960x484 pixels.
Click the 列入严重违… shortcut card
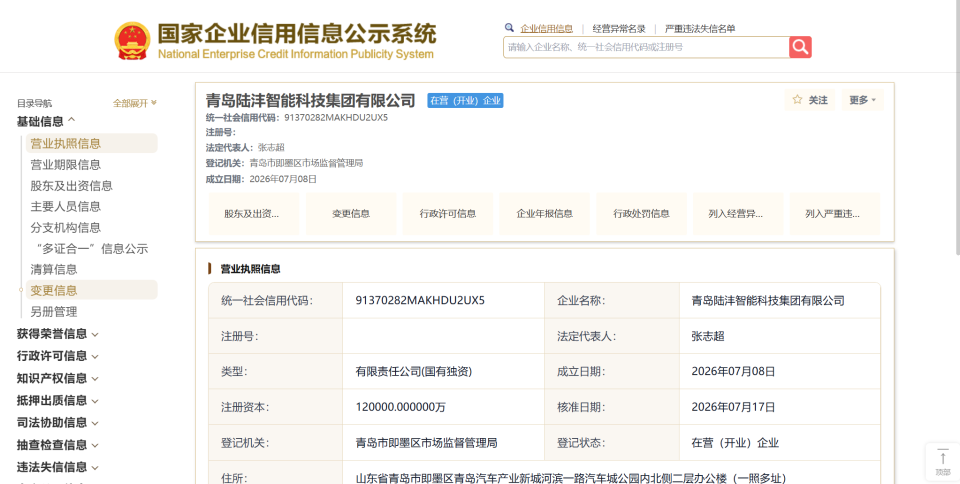pos(835,214)
